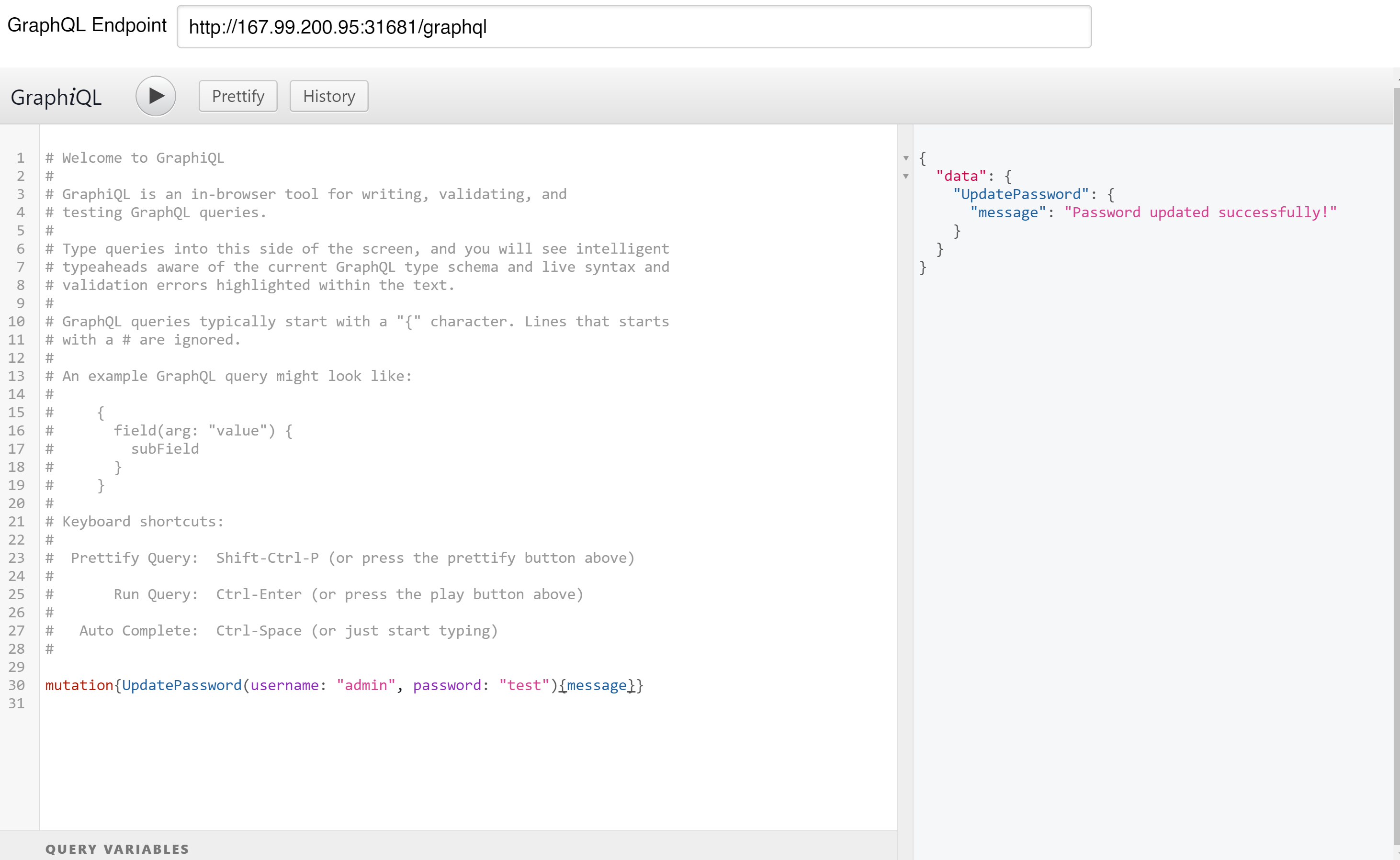Click the "admin" username string
1400x860 pixels.
(366, 685)
